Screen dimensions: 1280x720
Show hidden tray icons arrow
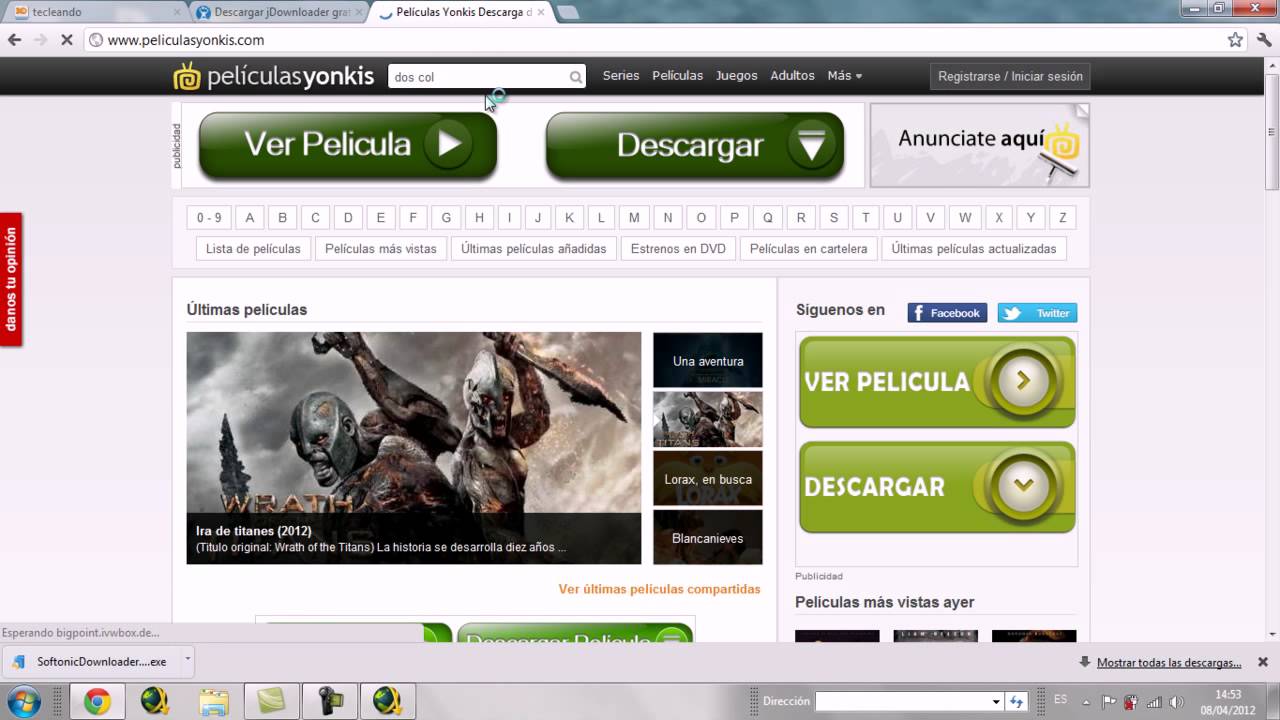pyautogui.click(x=1088, y=701)
